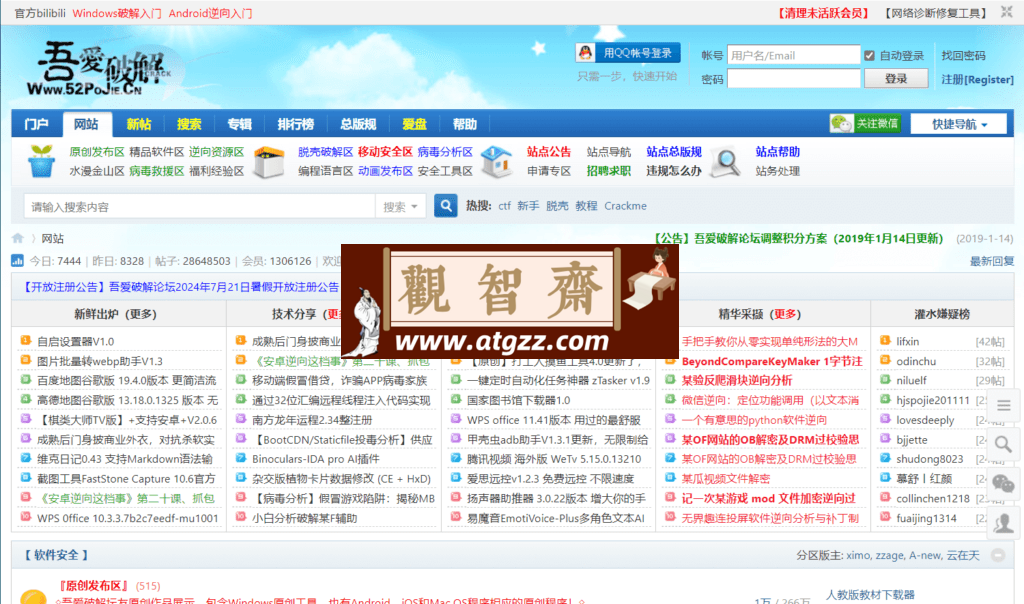Focus the 用户名/Email account field

(x=793, y=56)
